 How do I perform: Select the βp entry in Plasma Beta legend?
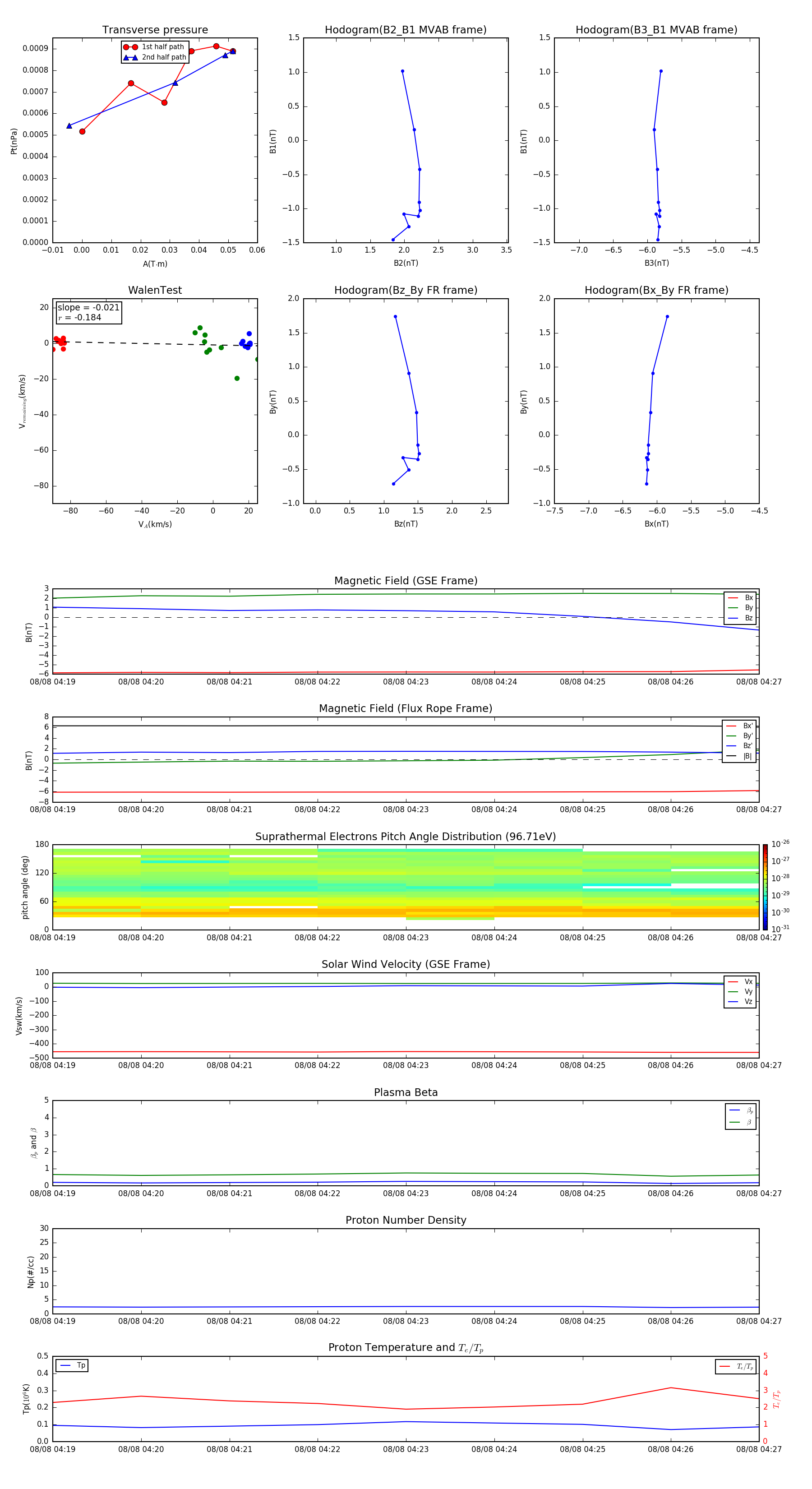741,1110
